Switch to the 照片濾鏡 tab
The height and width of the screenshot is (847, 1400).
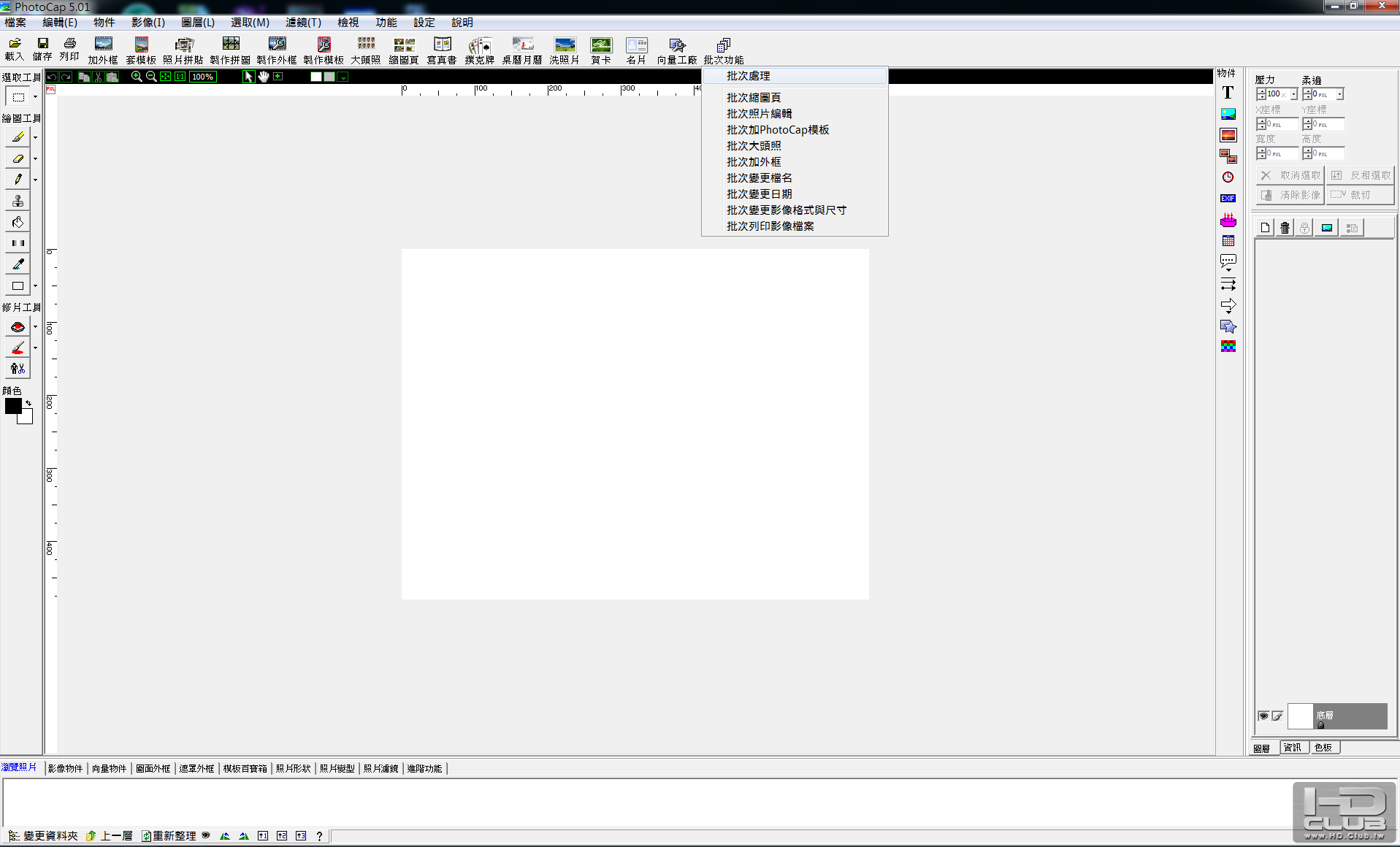pyautogui.click(x=381, y=768)
